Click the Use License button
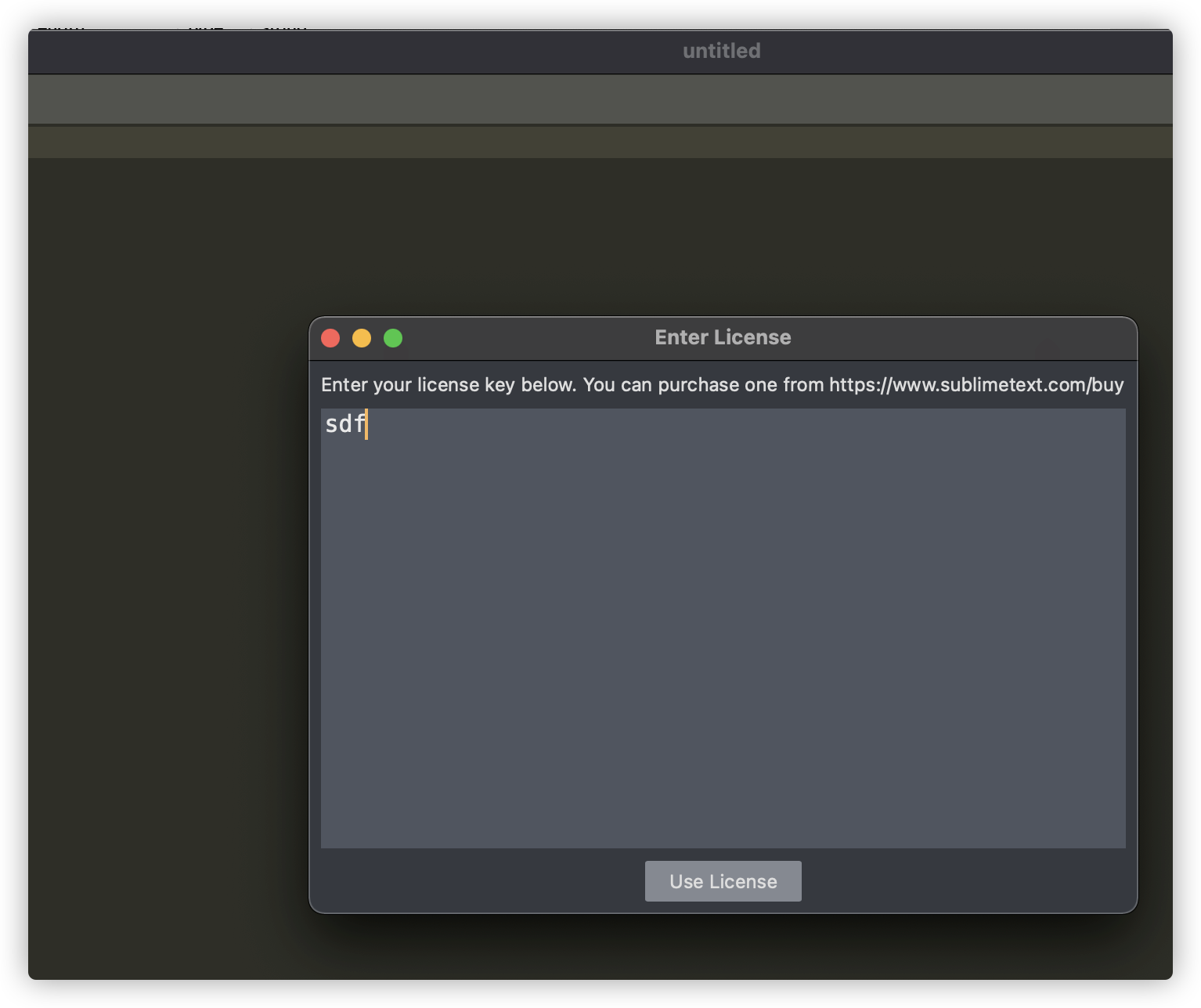Image resolution: width=1201 pixels, height=1008 pixels. point(722,880)
